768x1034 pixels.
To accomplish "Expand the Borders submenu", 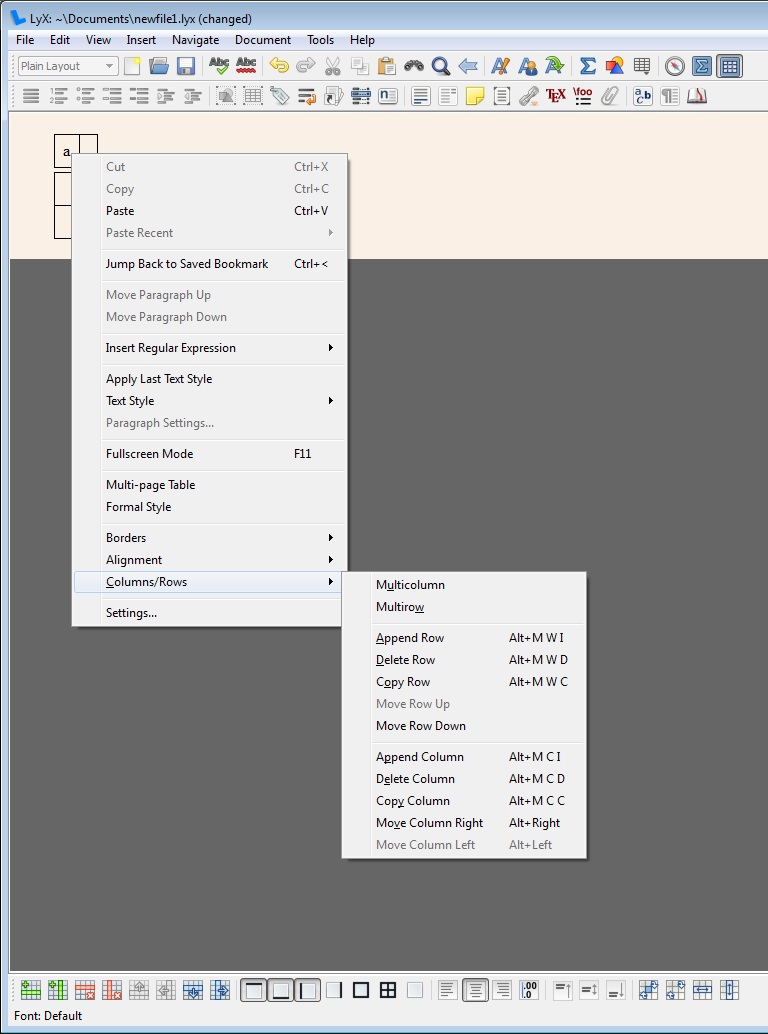I will (209, 537).
